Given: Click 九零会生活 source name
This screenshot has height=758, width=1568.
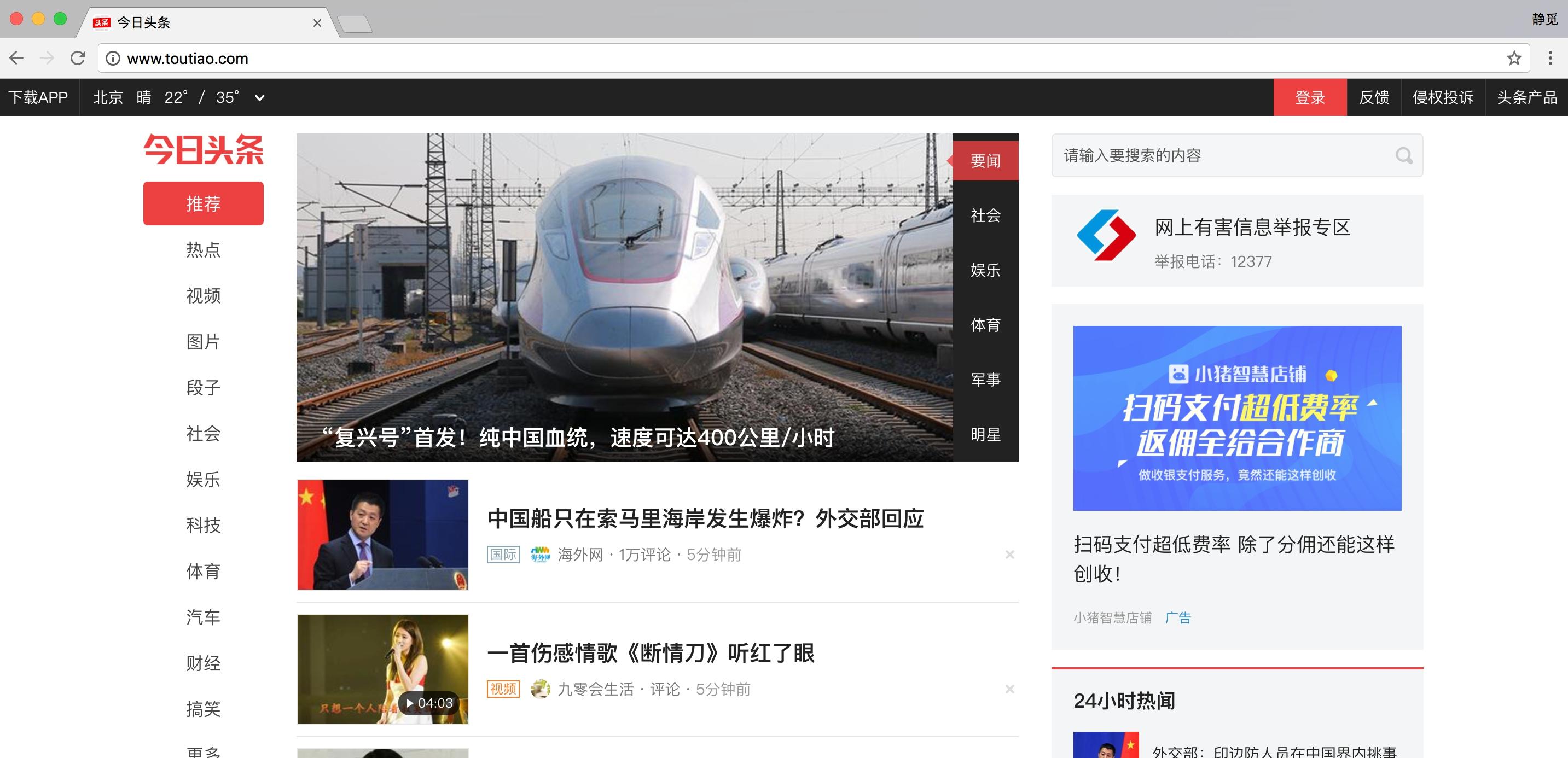Looking at the screenshot, I should pyautogui.click(x=596, y=689).
